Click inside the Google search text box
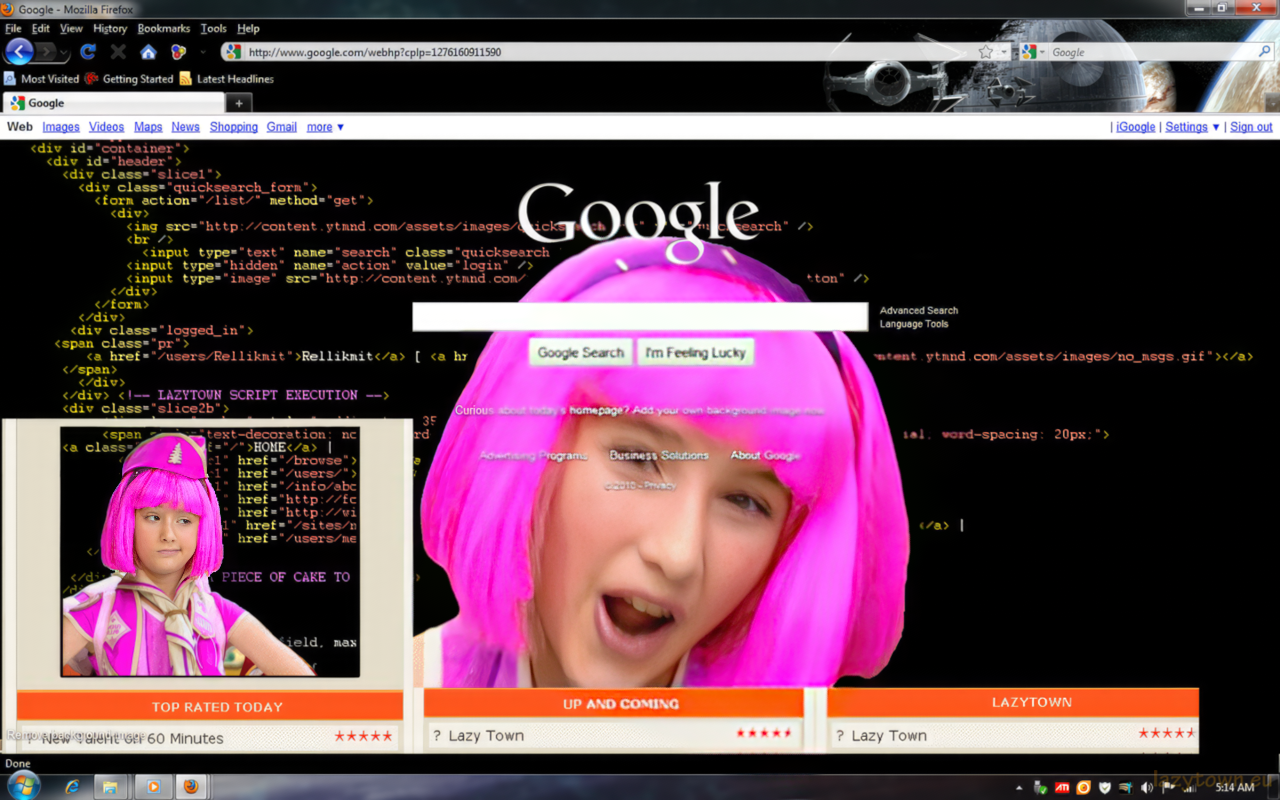 (x=640, y=317)
